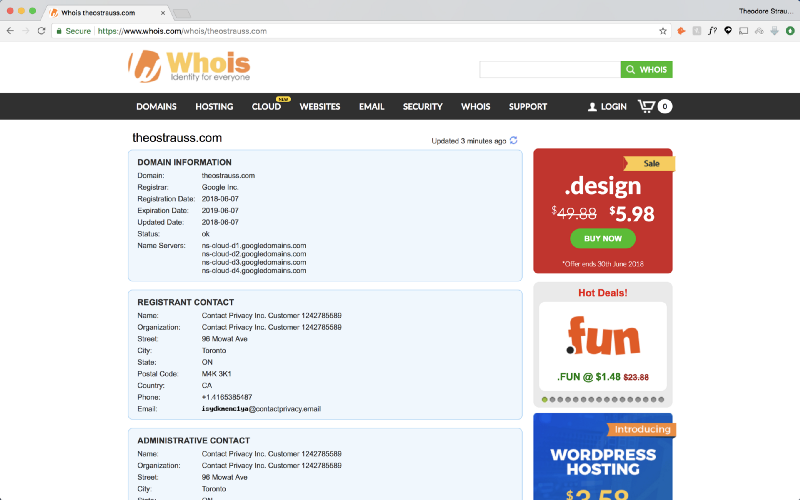The width and height of the screenshot is (800, 500).
Task: Click the LOGIN link
Action: click(607, 107)
